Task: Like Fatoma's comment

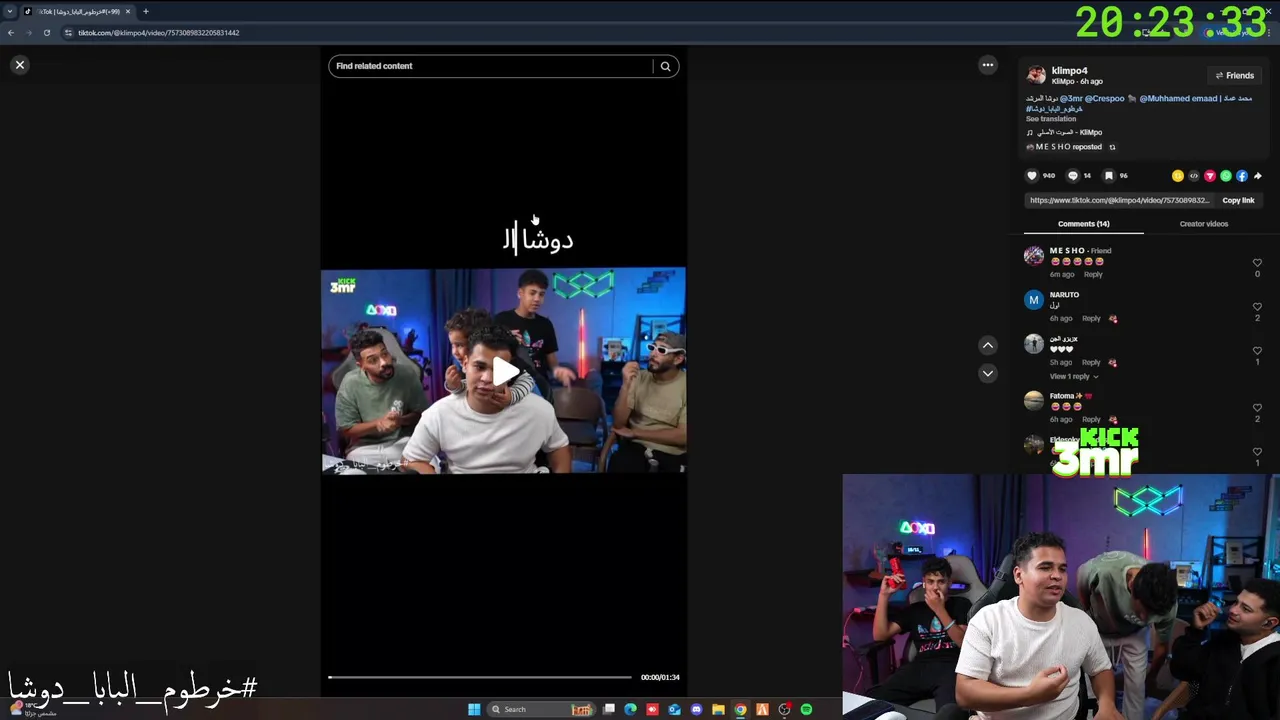Action: pyautogui.click(x=1257, y=408)
